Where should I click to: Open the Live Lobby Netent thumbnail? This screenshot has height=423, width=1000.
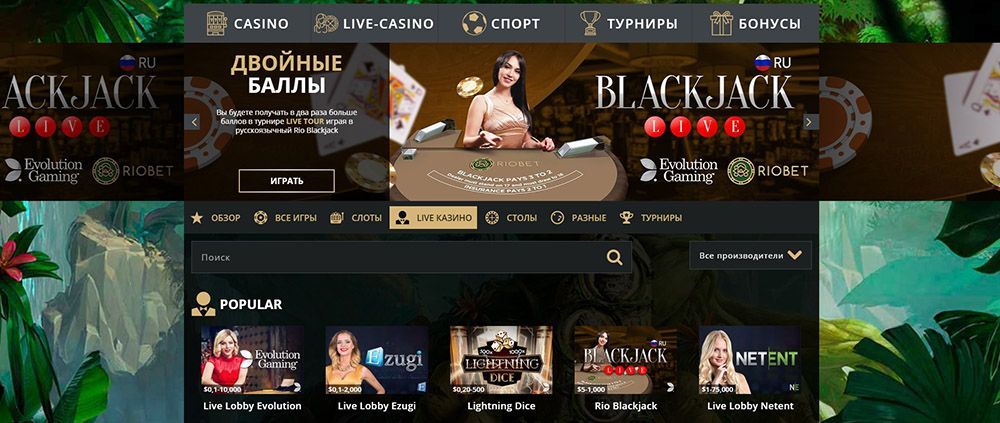point(750,360)
